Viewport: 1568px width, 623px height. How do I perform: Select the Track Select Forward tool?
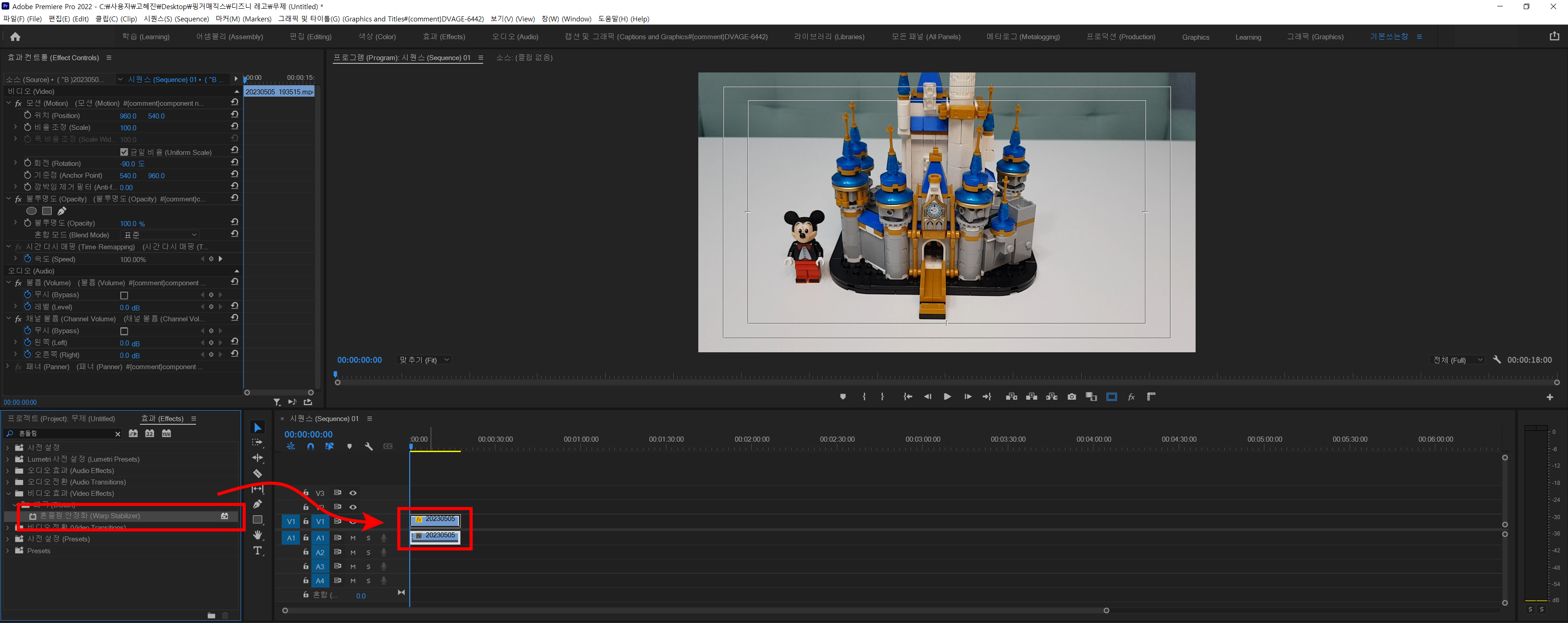tap(258, 443)
